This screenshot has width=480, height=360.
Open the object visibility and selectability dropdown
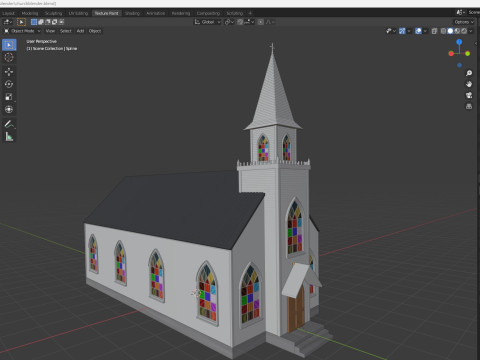tap(391, 31)
